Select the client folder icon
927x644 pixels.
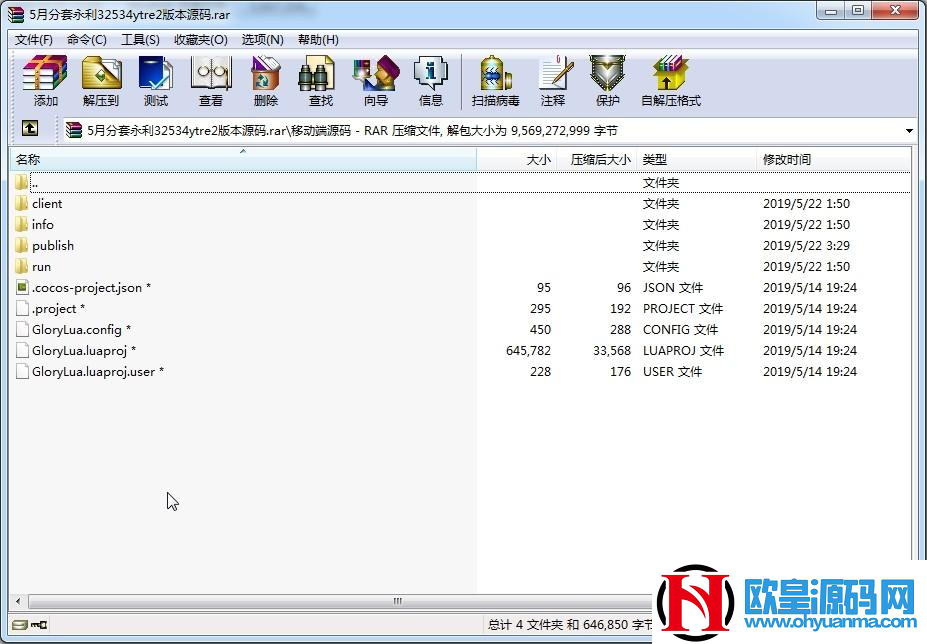click(x=21, y=203)
